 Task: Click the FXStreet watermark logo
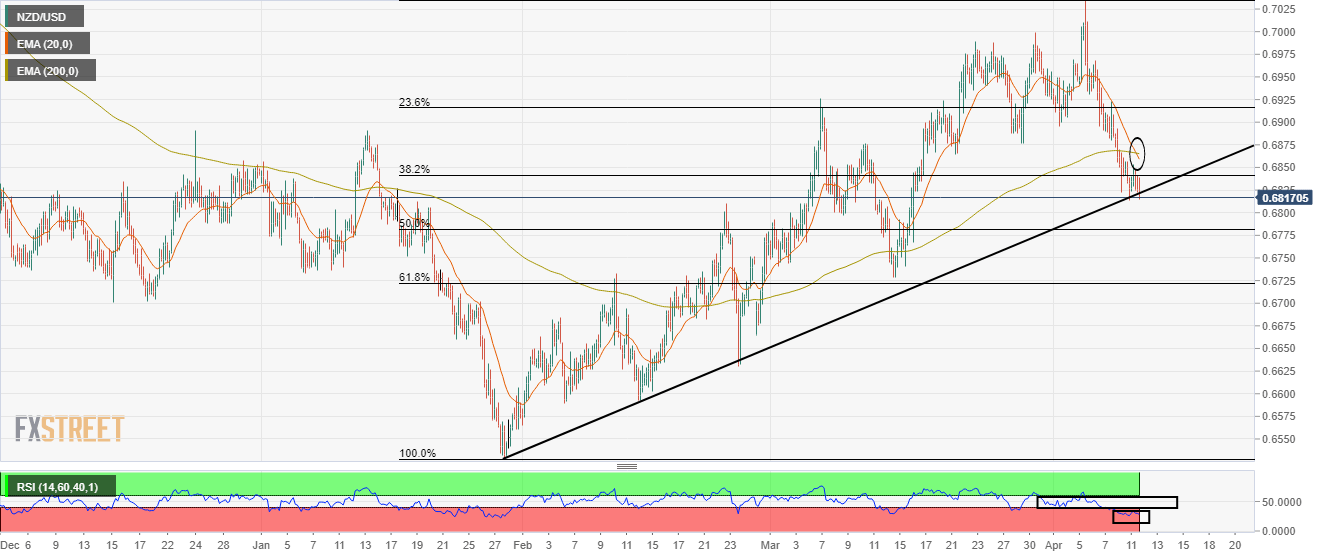pos(69,429)
